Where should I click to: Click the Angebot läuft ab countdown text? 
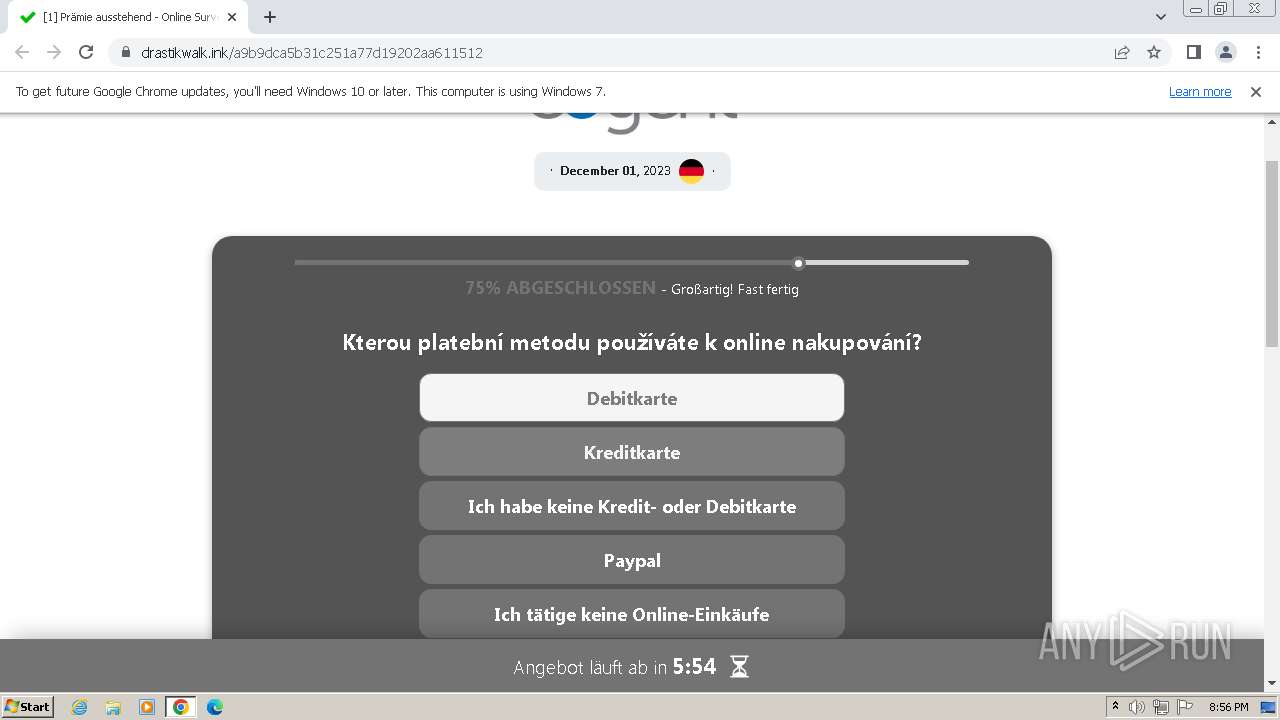click(615, 667)
